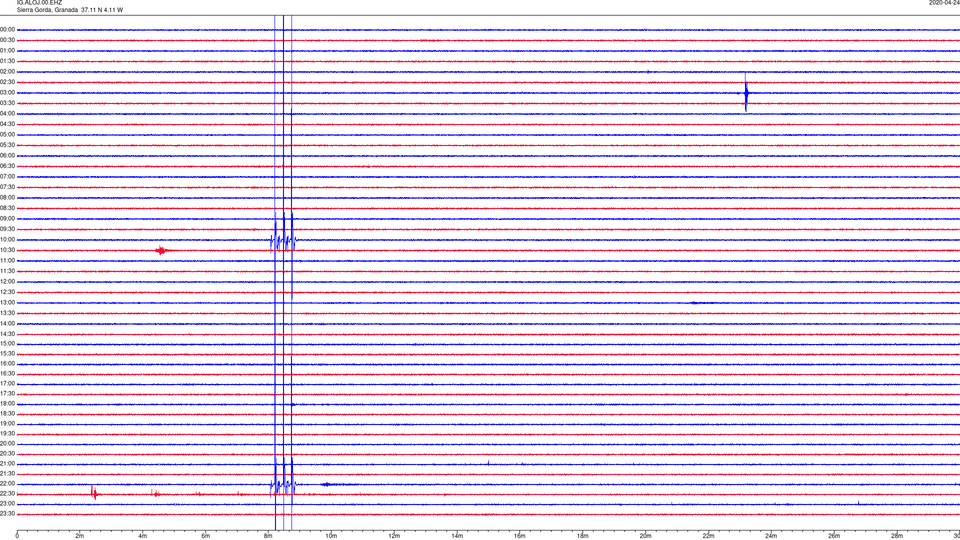960x540 pixels.
Task: Click the '13:00' time label
Action: point(7,302)
